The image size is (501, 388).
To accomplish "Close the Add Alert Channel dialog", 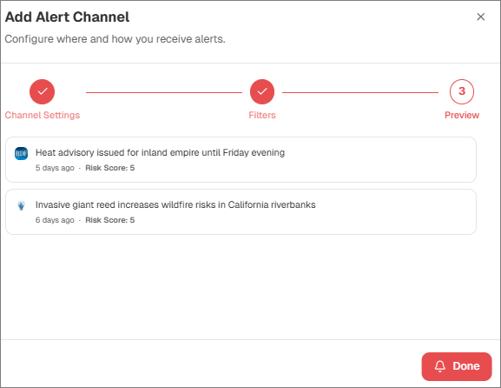I will (480, 17).
